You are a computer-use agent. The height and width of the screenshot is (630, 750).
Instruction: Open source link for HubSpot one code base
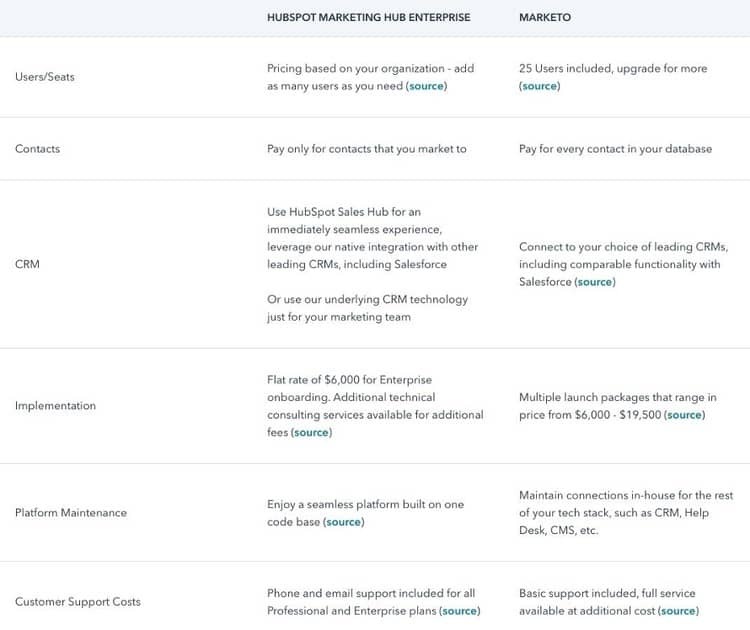pos(343,522)
